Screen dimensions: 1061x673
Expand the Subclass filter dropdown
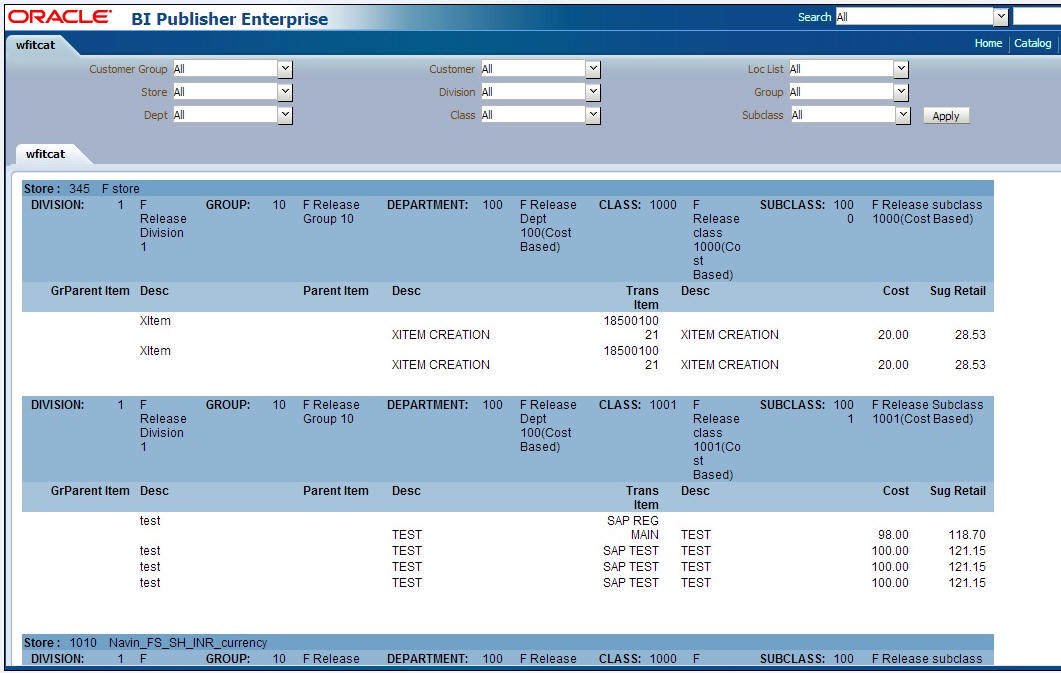coord(903,116)
